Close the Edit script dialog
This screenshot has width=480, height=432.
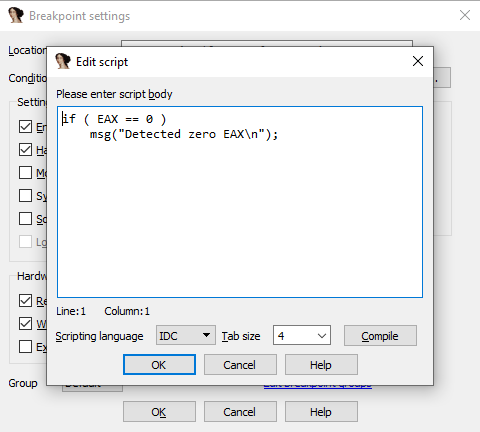point(418,61)
